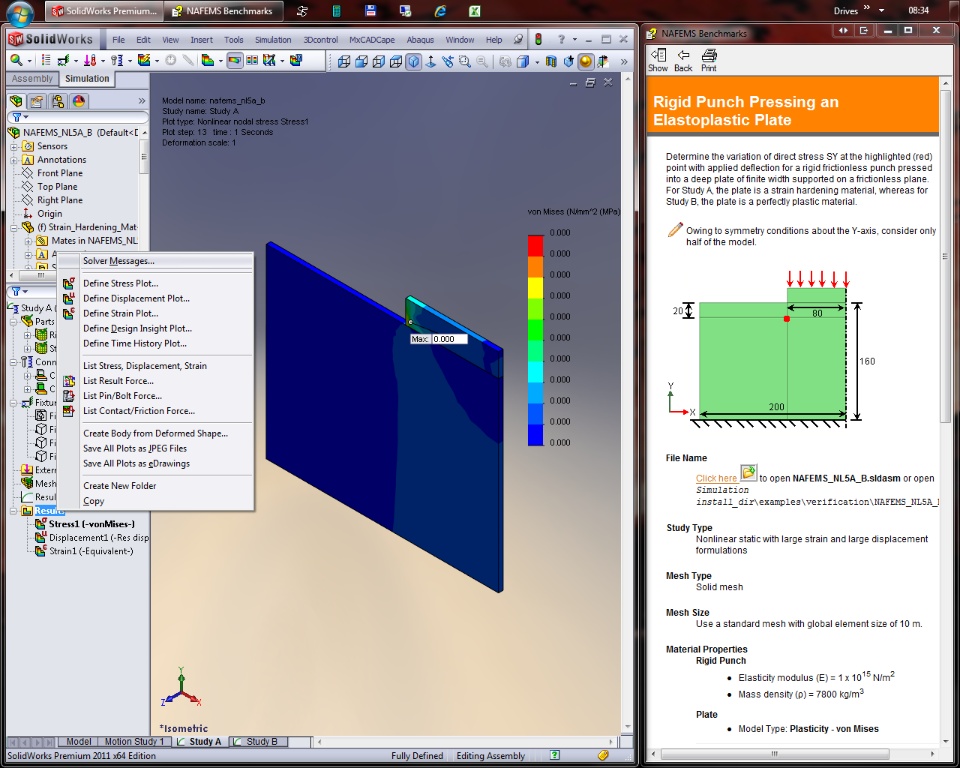Expand the Annotations tree node
This screenshot has height=768, width=960.
[13, 160]
